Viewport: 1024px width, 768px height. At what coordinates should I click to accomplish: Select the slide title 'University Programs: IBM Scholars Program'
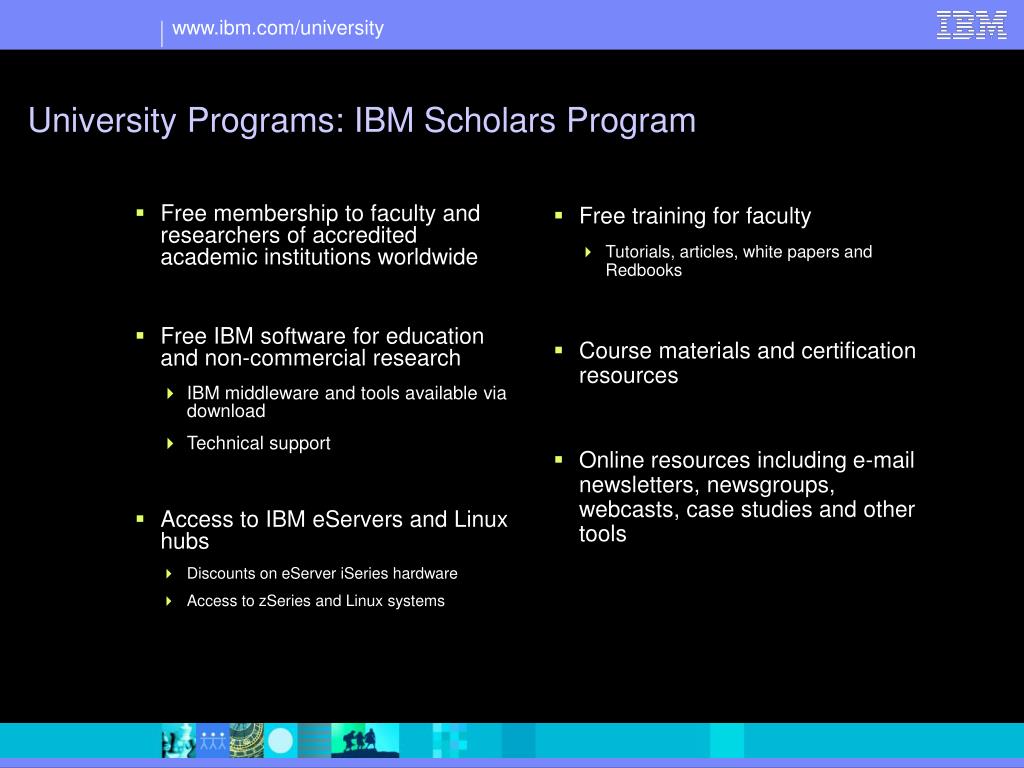pos(362,121)
